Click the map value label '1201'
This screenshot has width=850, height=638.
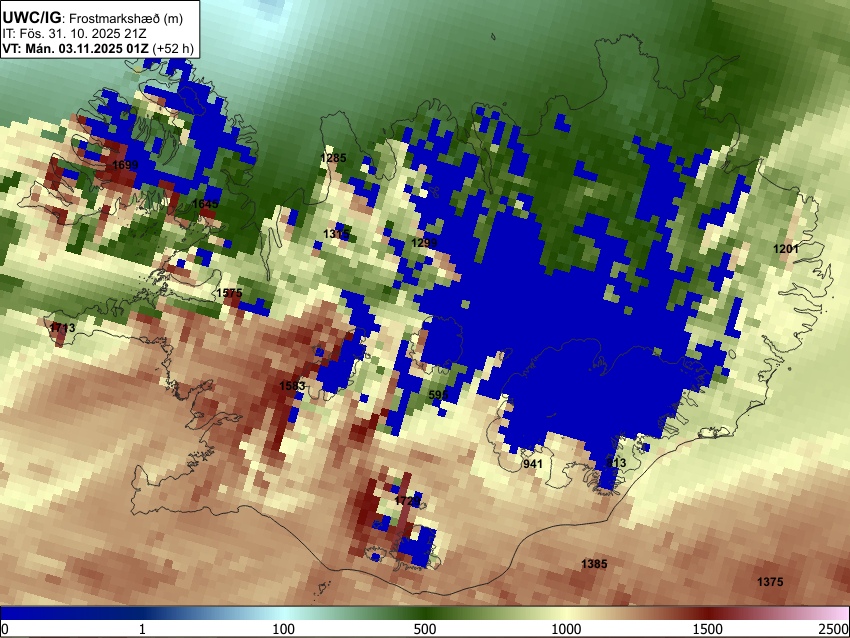785,249
